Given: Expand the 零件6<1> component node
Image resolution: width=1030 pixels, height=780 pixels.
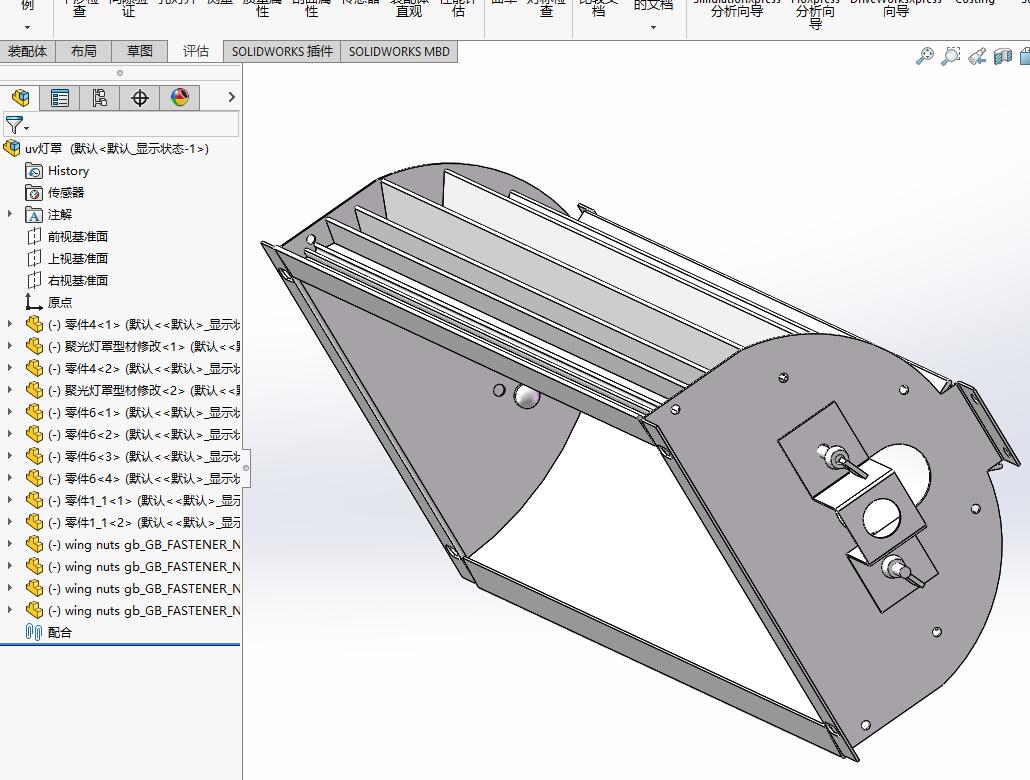Looking at the screenshot, I should tap(9, 412).
